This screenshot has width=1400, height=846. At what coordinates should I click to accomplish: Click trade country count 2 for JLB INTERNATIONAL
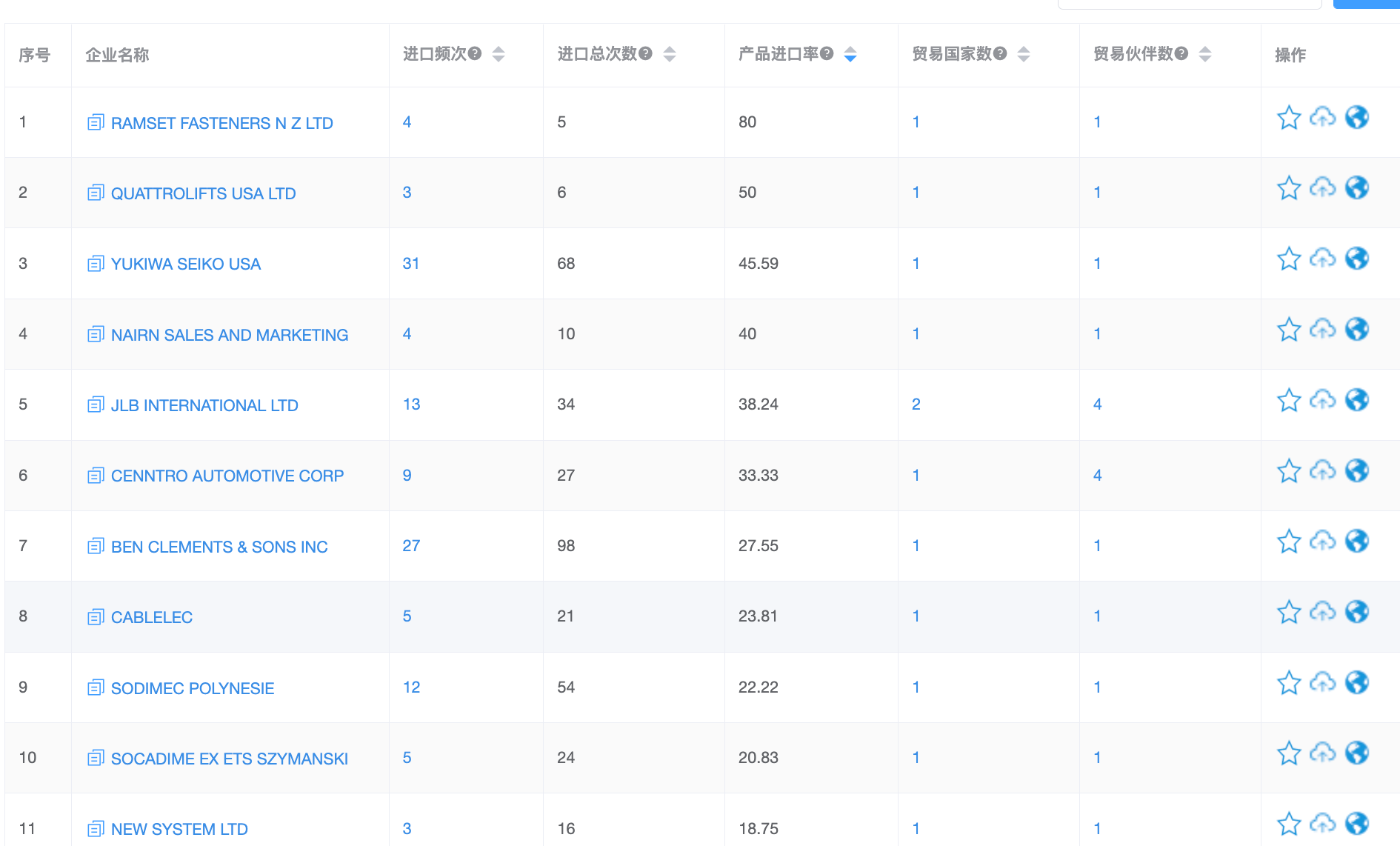pos(916,404)
